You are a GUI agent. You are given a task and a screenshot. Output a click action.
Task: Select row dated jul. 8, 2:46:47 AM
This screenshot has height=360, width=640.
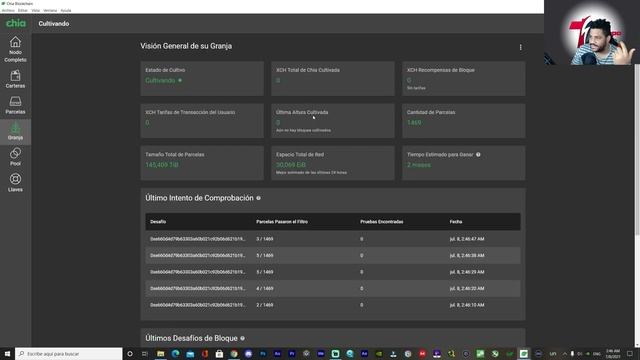[x=333, y=239]
